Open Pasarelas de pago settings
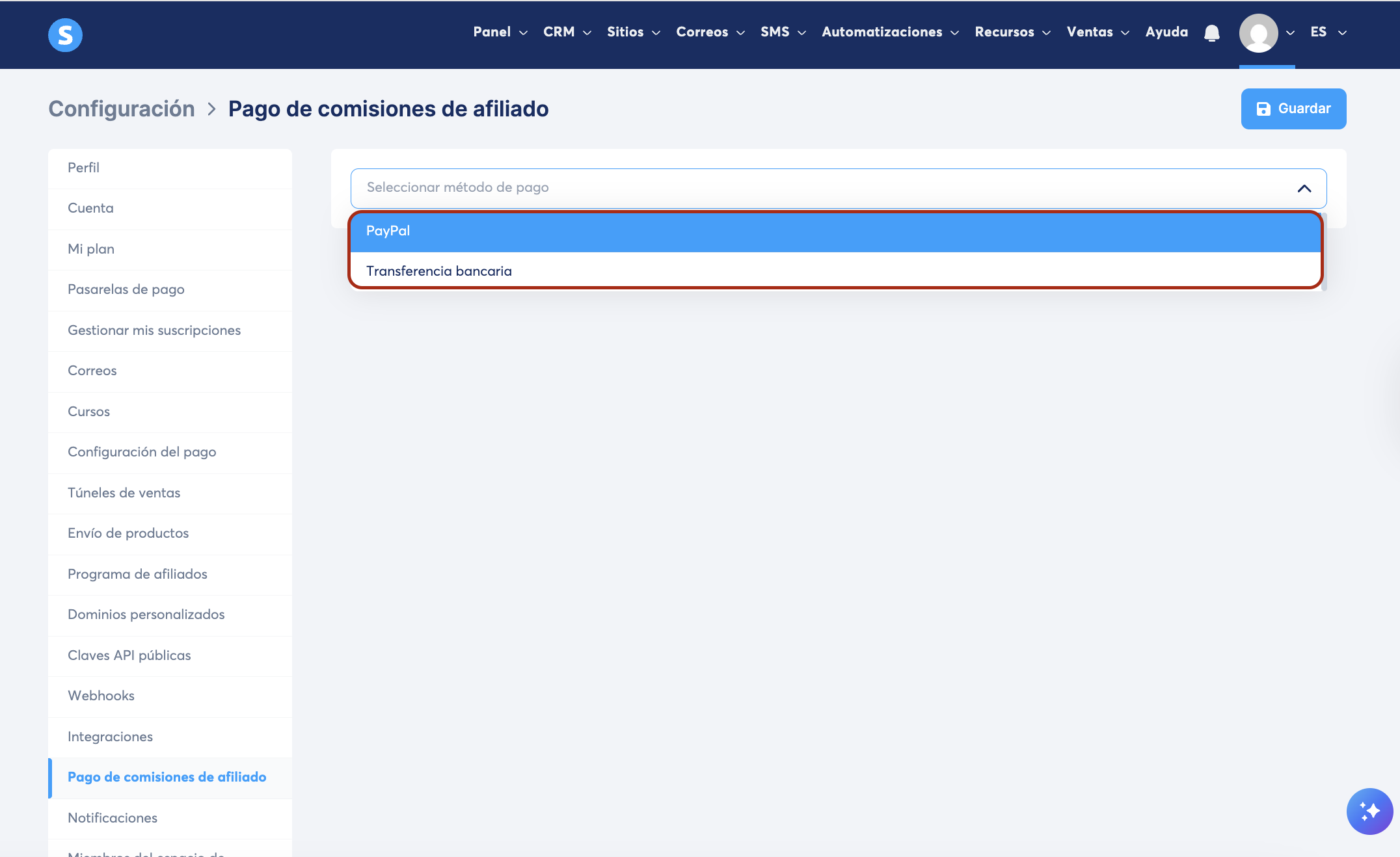The image size is (1400, 857). [126, 289]
